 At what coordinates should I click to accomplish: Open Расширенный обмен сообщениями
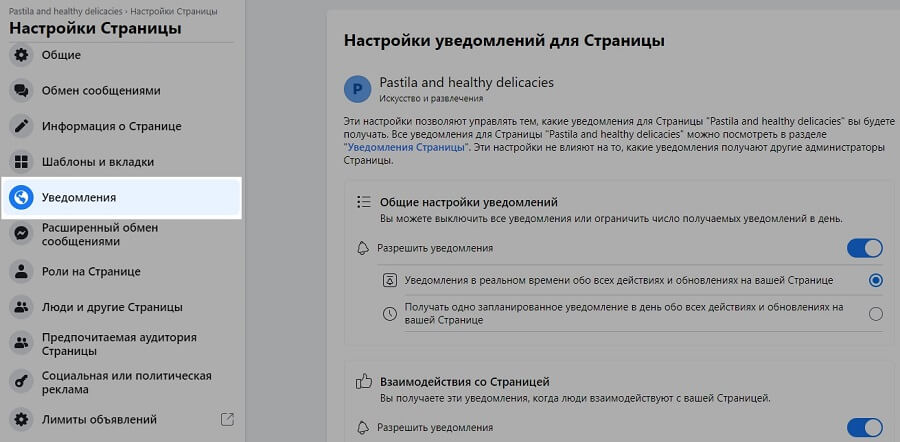(x=122, y=235)
